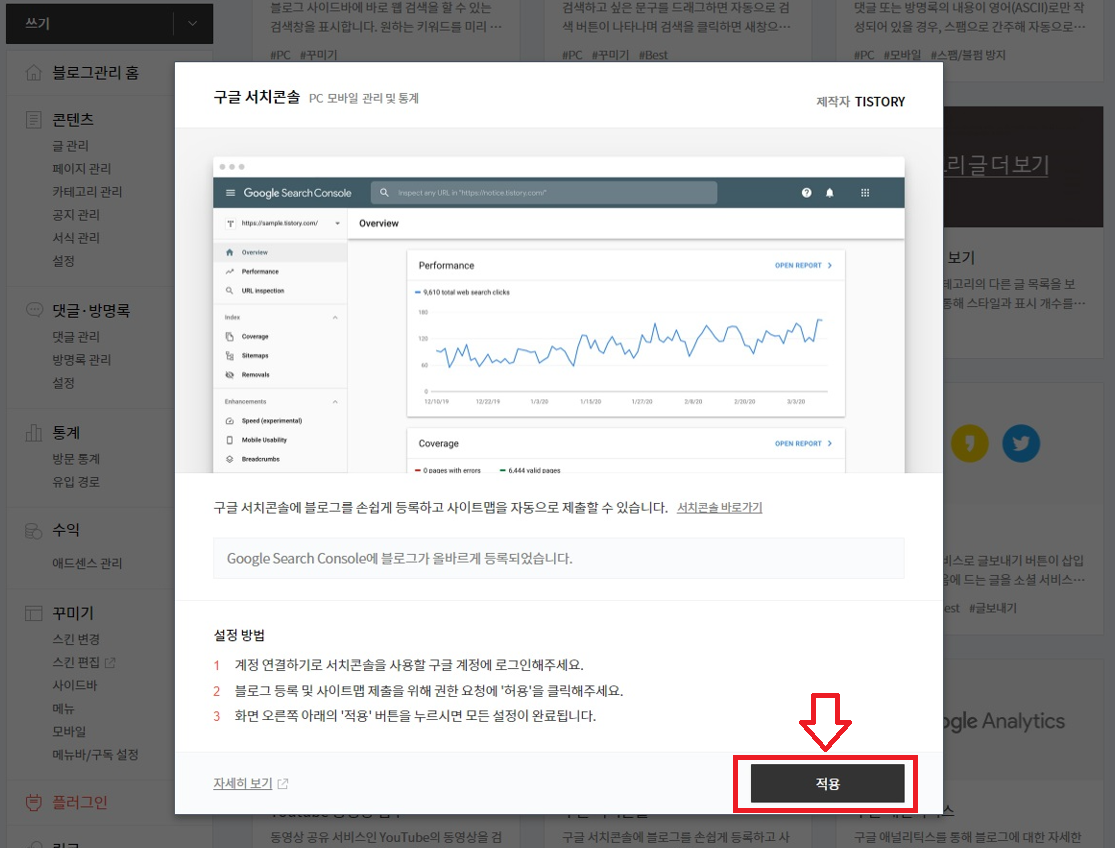
Task: Open 스킨 변경 in the sidebar
Action: point(76,639)
